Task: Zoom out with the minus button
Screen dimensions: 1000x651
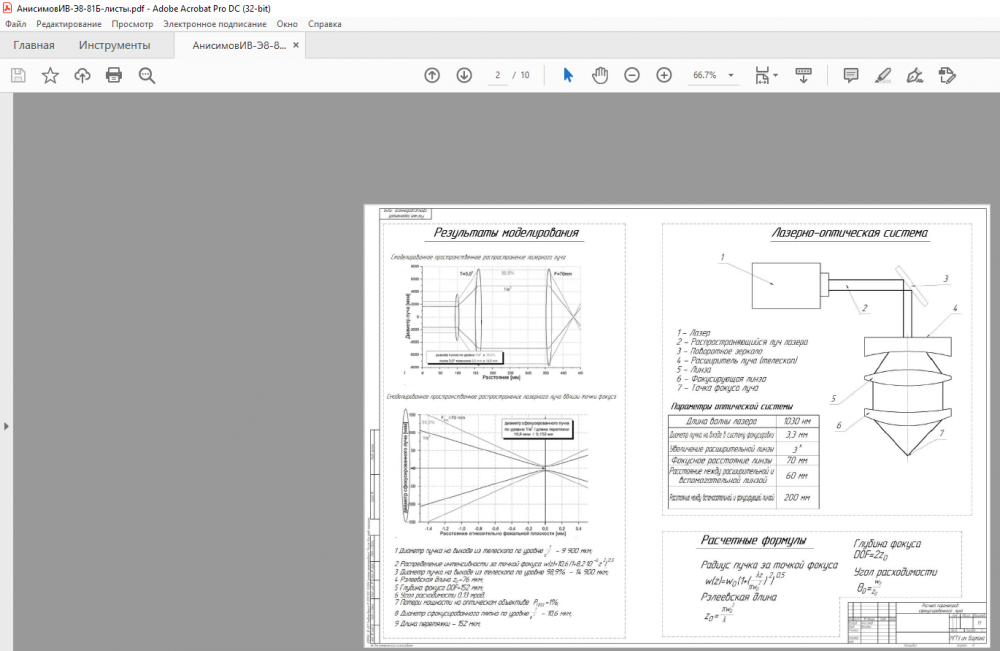Action: [x=632, y=75]
